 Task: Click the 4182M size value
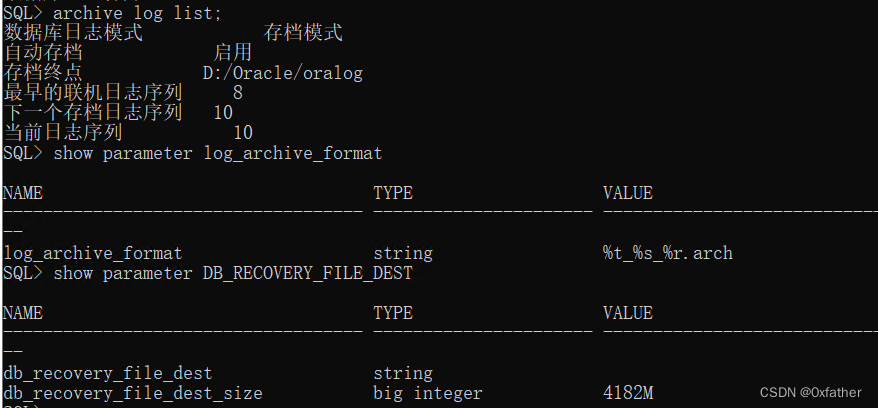[x=628, y=393]
